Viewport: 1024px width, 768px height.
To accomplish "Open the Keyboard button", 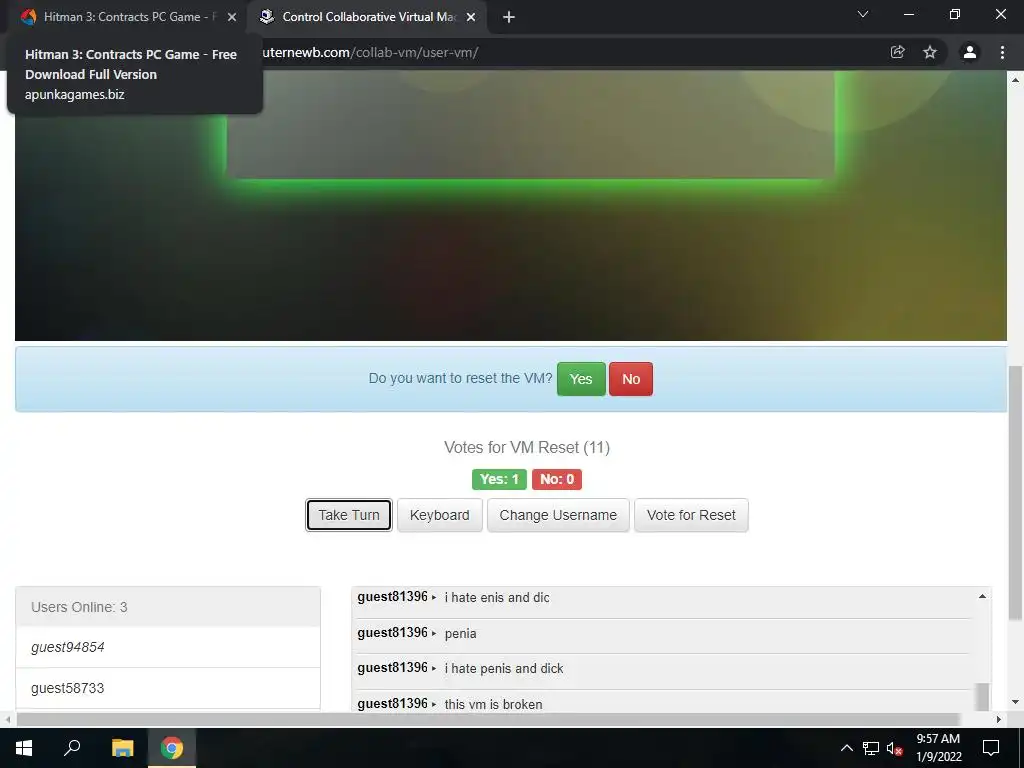I will [x=440, y=515].
